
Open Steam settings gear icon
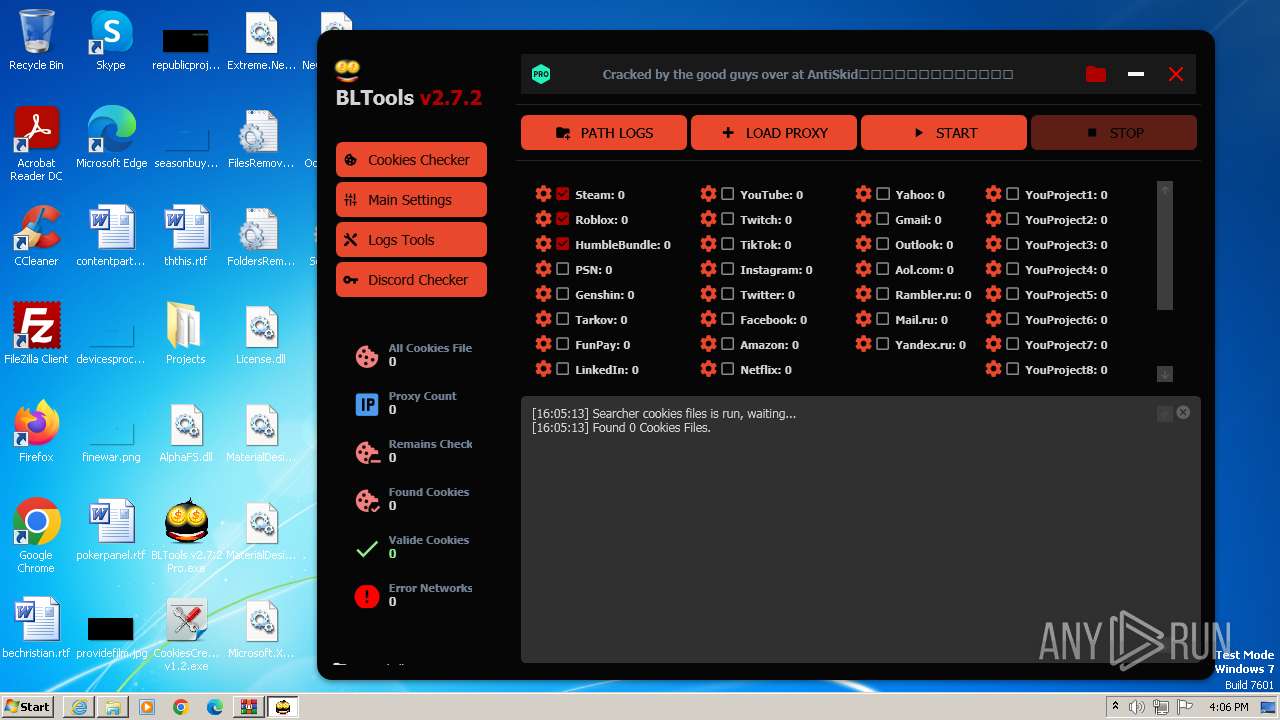543,194
